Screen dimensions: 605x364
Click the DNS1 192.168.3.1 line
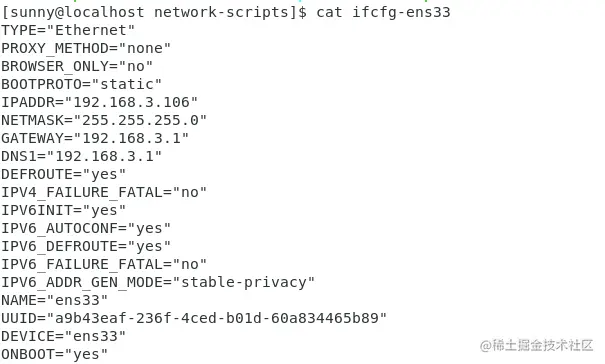tap(81, 156)
